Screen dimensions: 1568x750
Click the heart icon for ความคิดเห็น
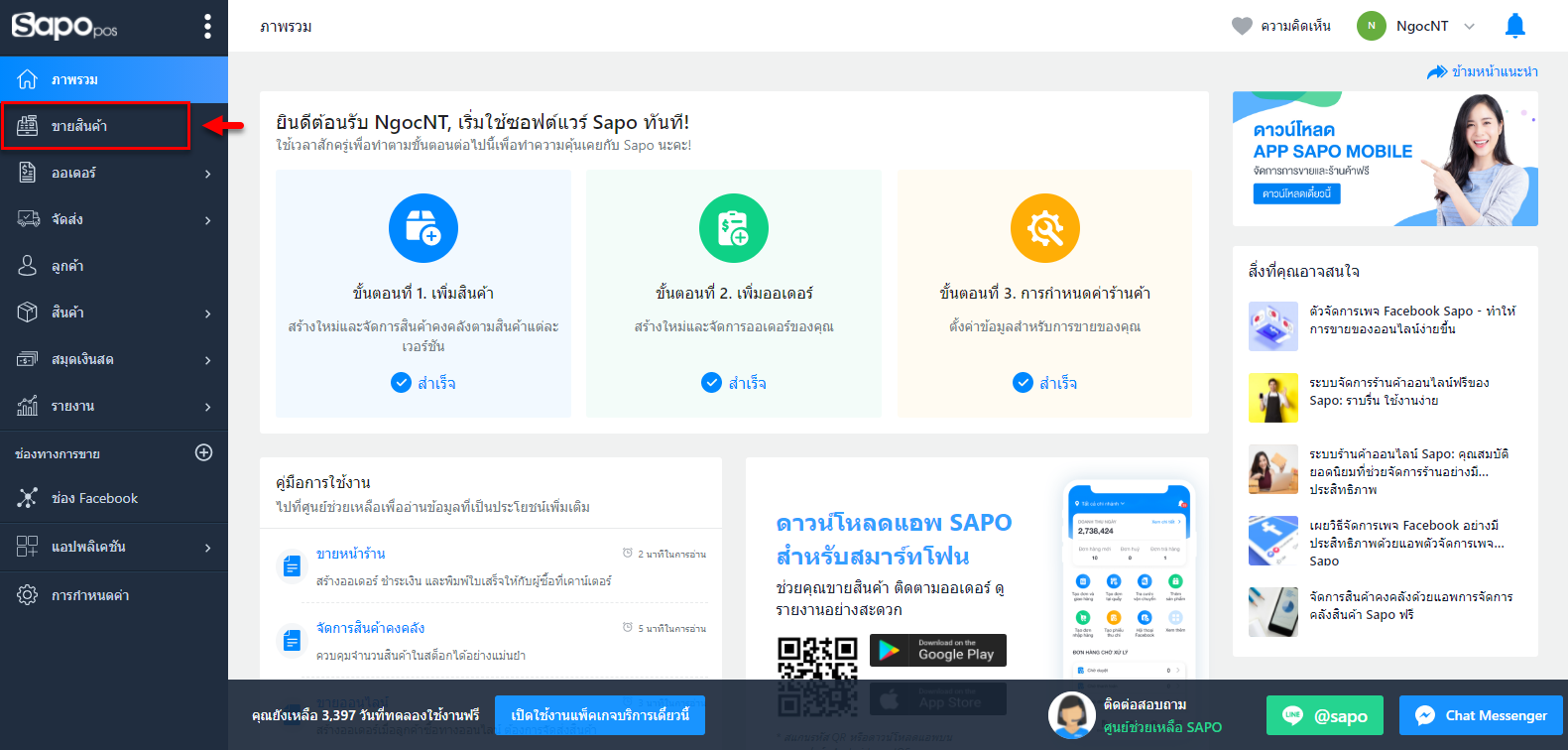1242,26
